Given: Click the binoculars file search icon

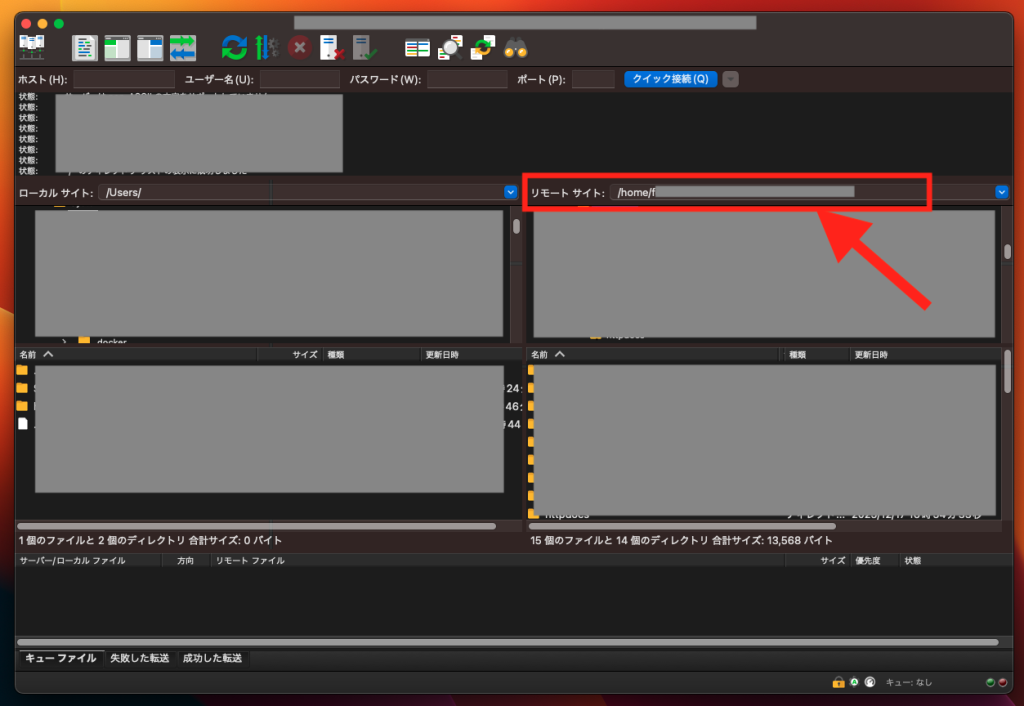Looking at the screenshot, I should click(x=515, y=47).
